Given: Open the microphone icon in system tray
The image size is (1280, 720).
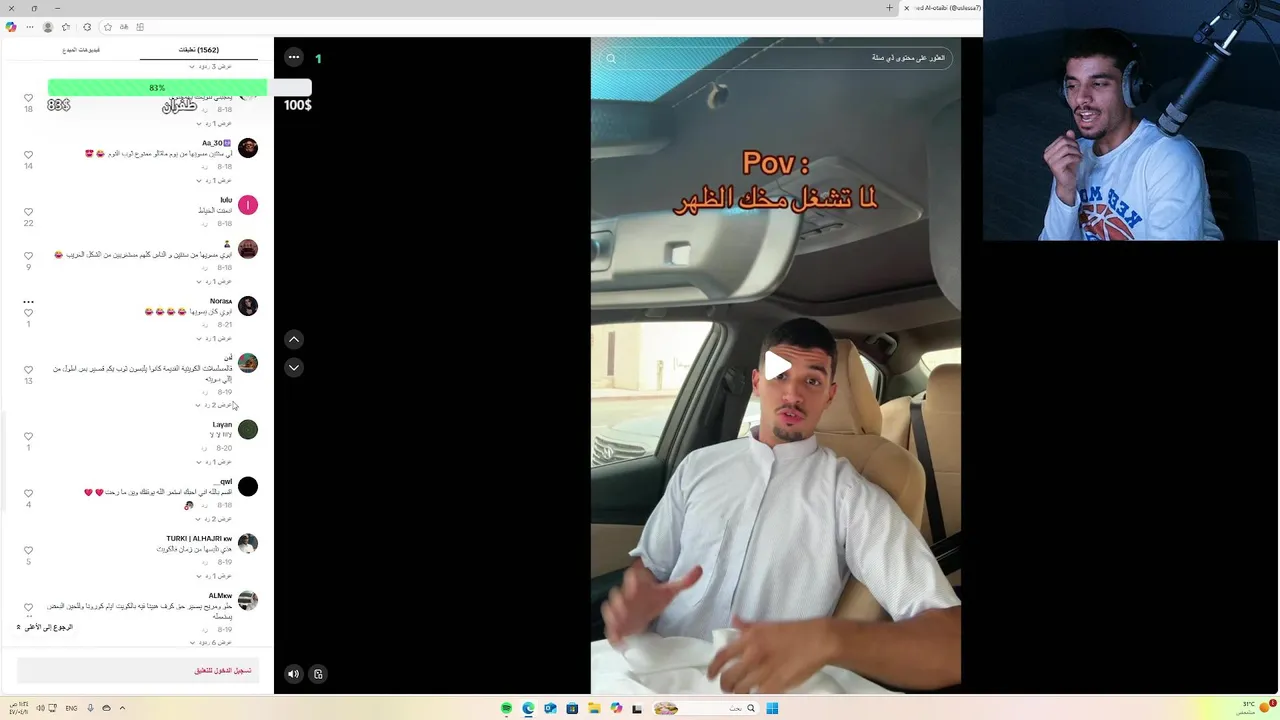Looking at the screenshot, I should pos(90,708).
